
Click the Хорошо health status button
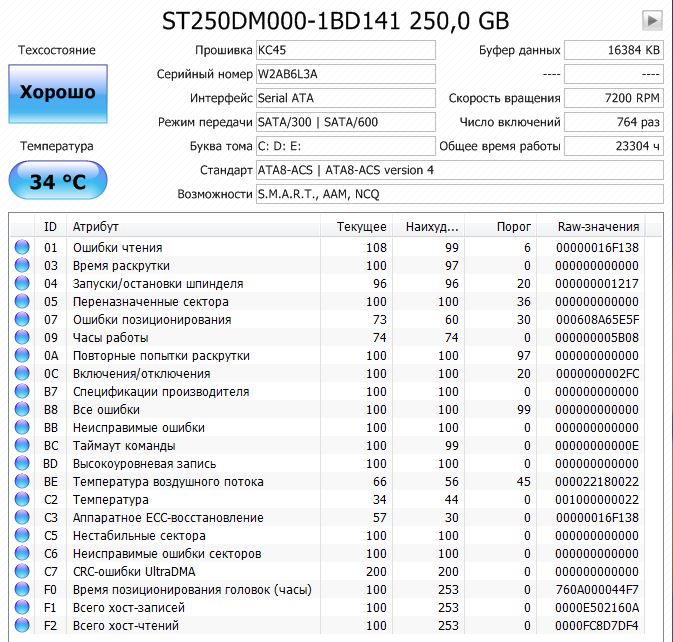click(58, 94)
